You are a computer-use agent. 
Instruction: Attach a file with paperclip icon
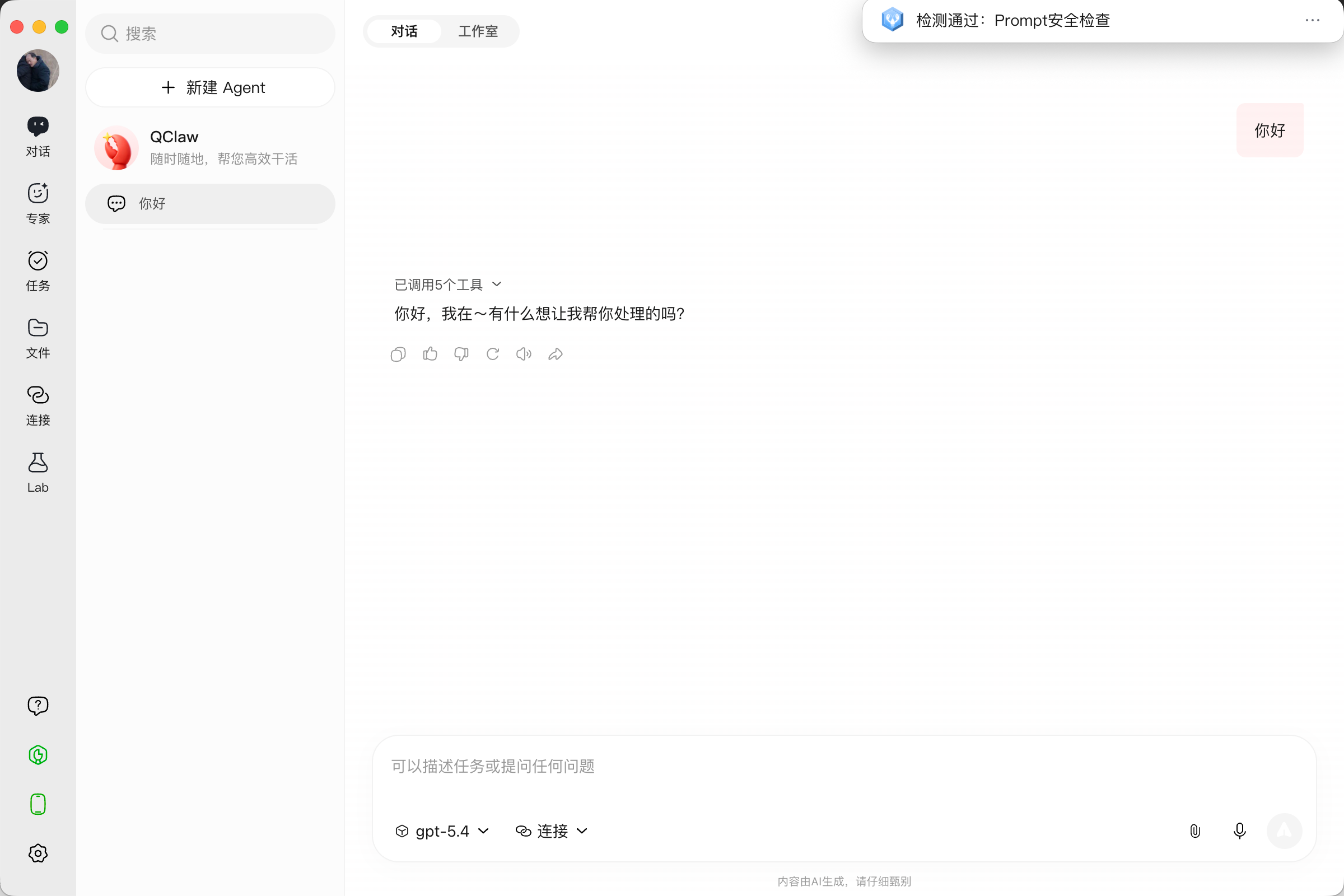coord(1195,831)
